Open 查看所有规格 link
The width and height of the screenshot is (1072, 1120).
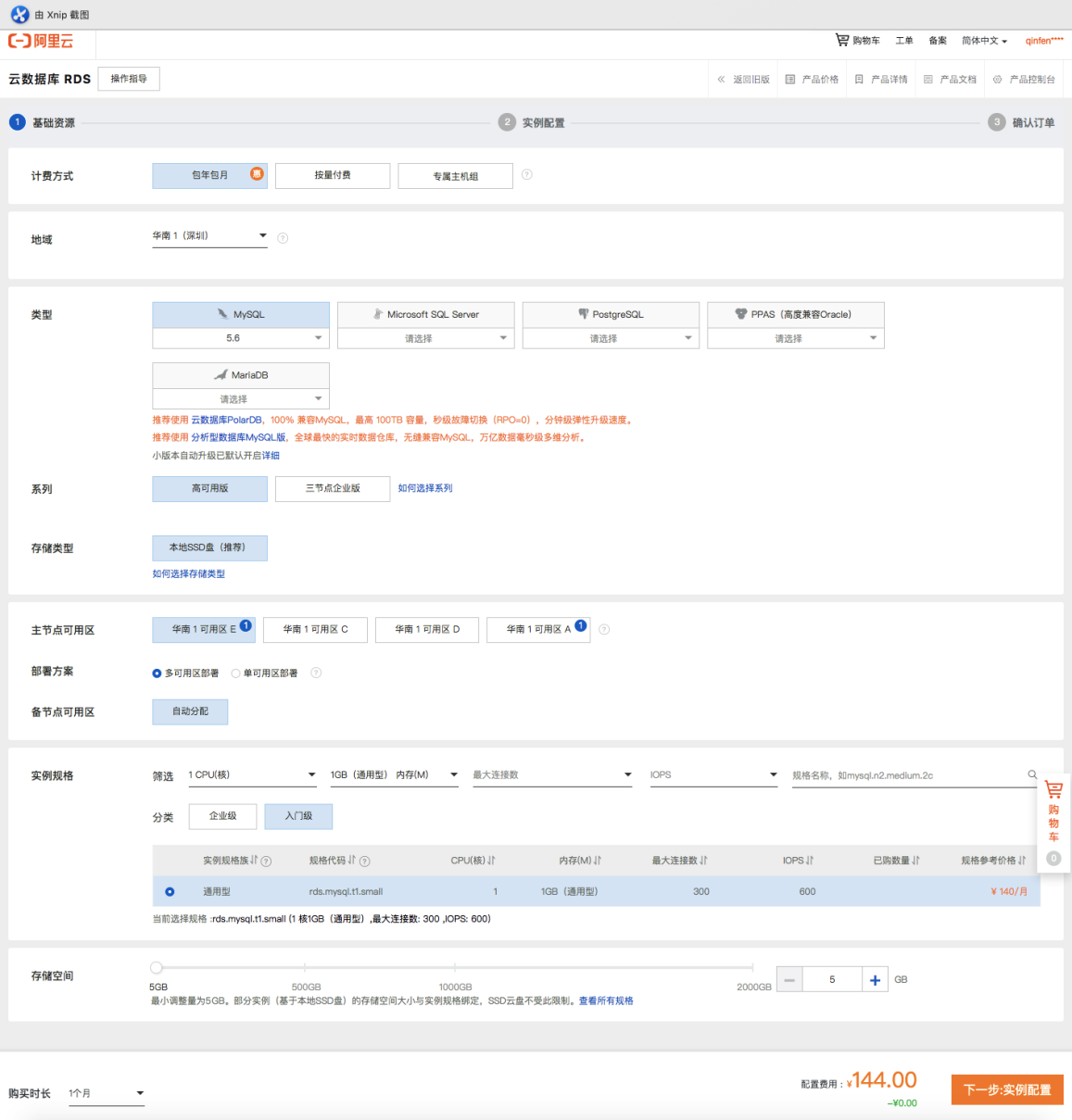point(606,1001)
